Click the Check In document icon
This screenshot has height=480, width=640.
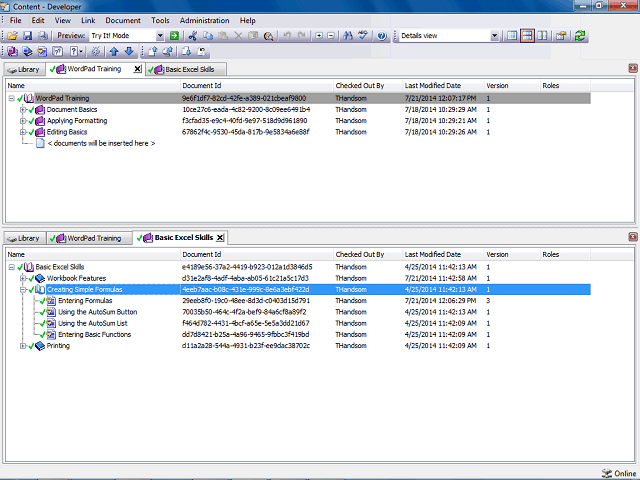click(x=152, y=51)
